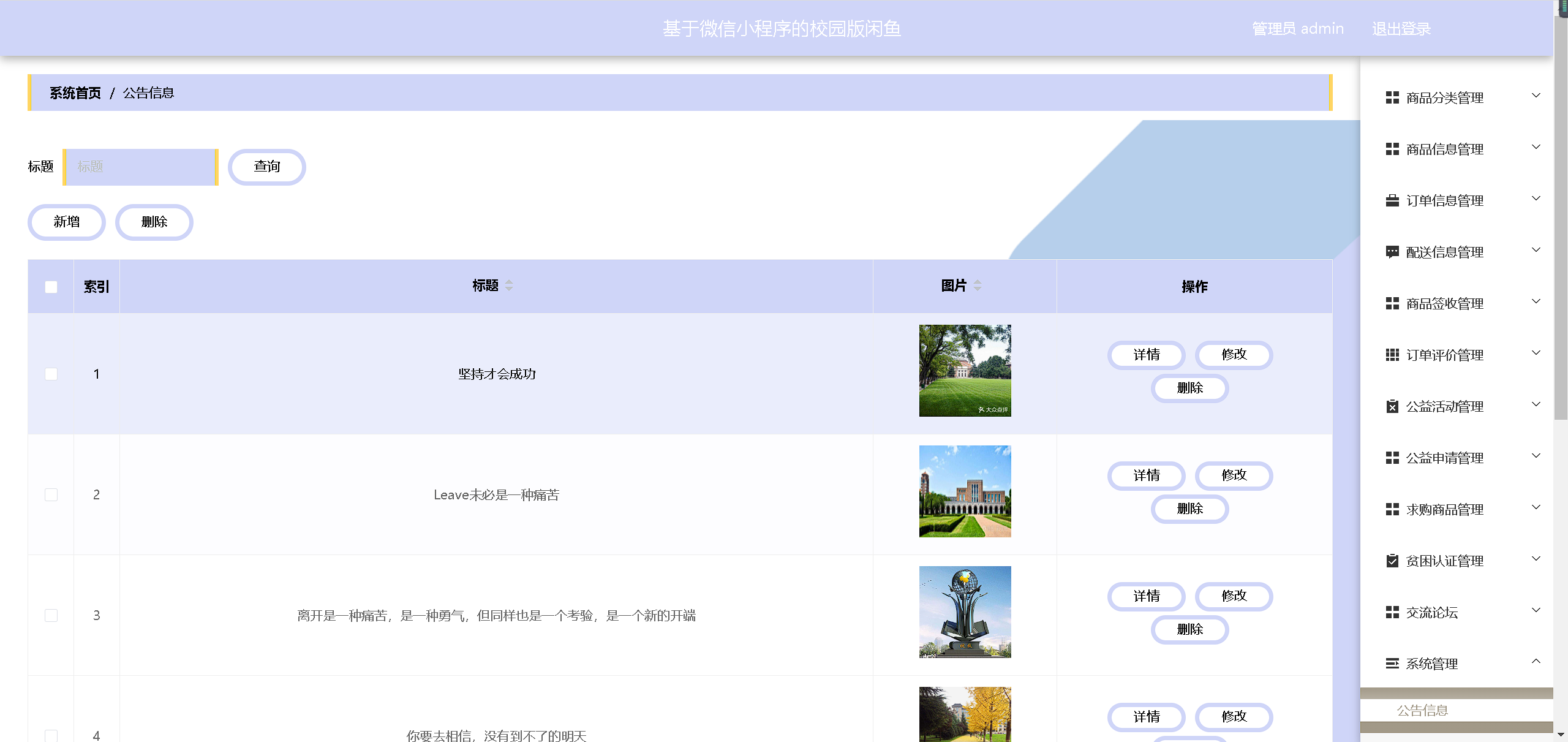The height and width of the screenshot is (742, 1568).
Task: Click the 查询 search button
Action: (x=267, y=167)
